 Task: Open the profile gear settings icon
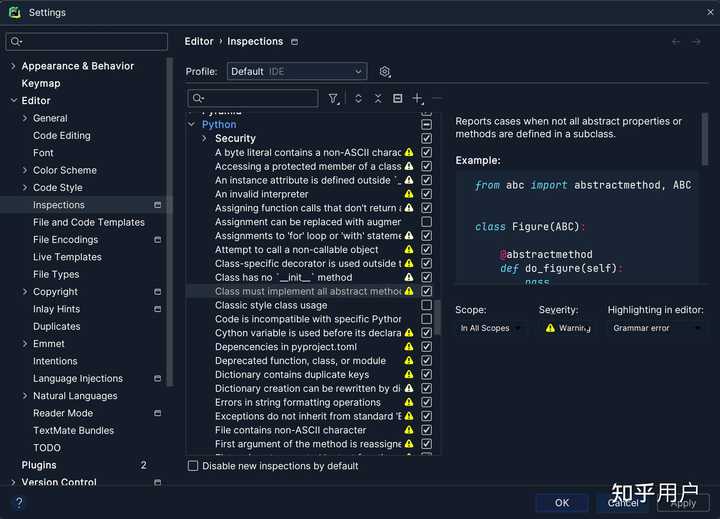385,72
